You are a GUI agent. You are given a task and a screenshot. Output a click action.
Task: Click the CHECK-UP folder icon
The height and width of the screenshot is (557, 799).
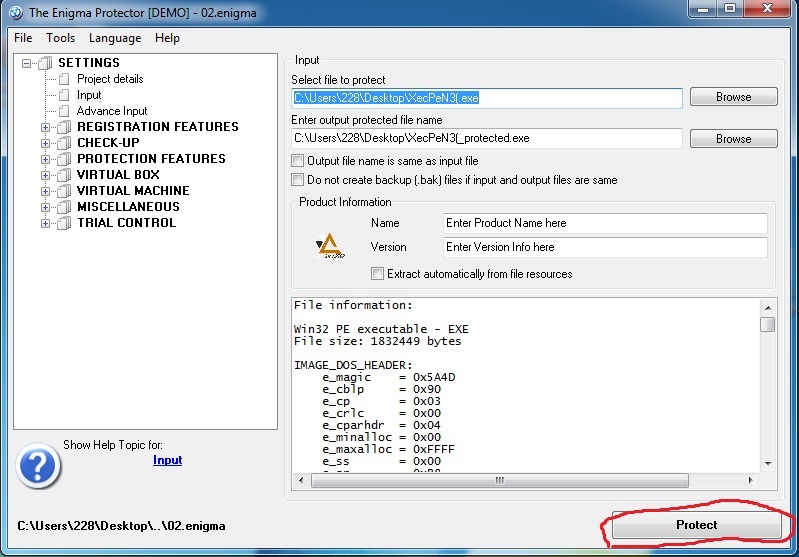64,143
